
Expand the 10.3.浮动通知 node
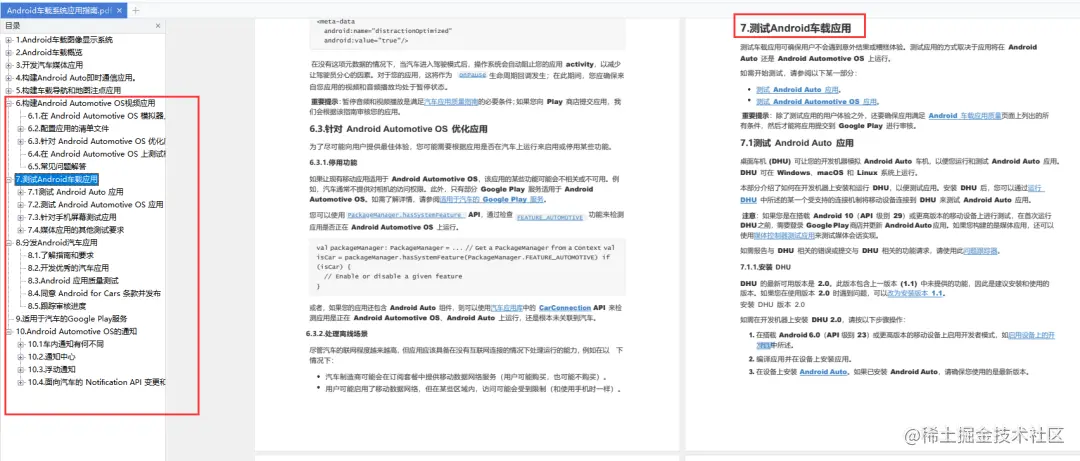(21, 369)
